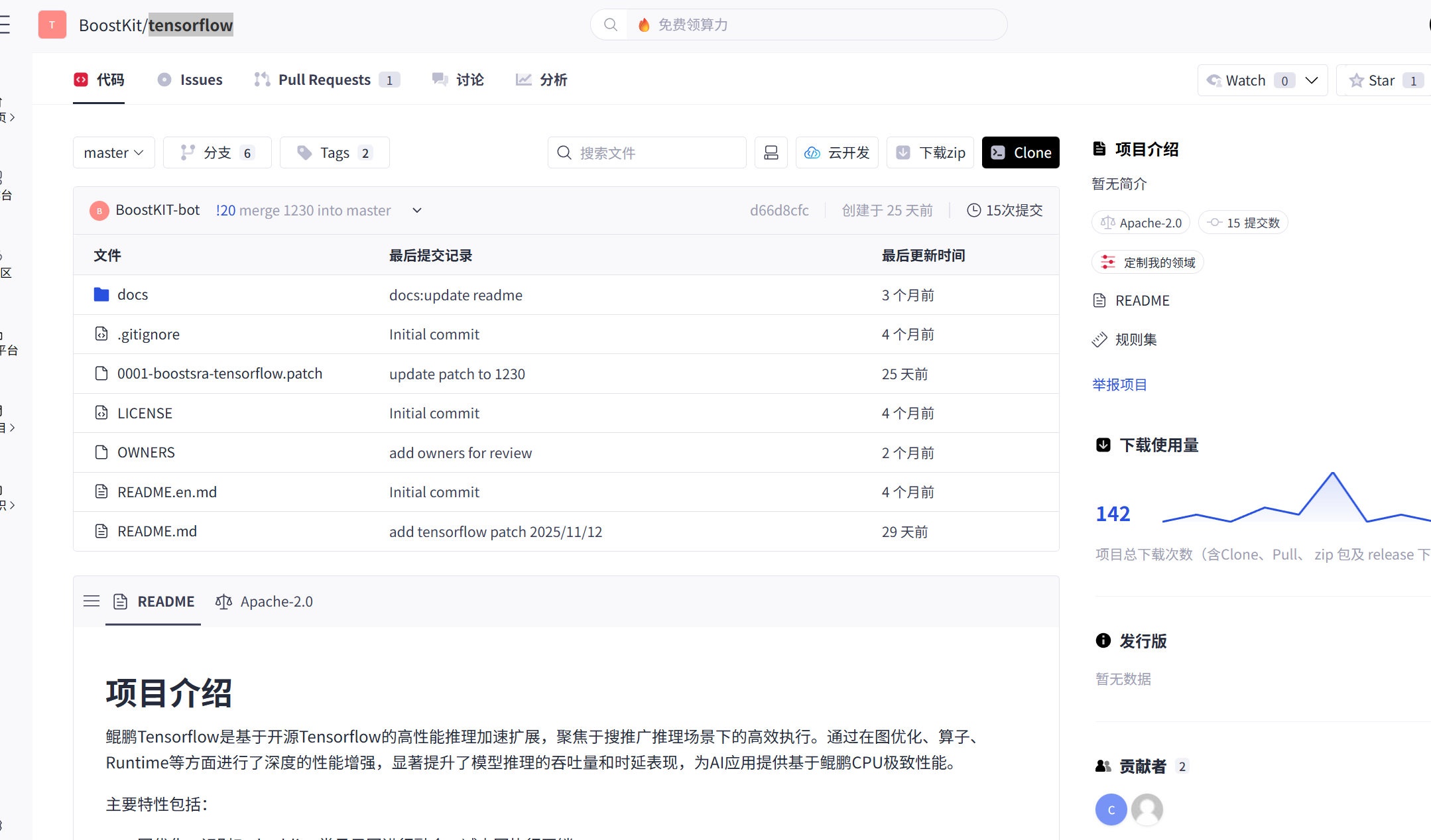Image resolution: width=1431 pixels, height=840 pixels.
Task: Click the 举报项目 report link
Action: [x=1119, y=385]
